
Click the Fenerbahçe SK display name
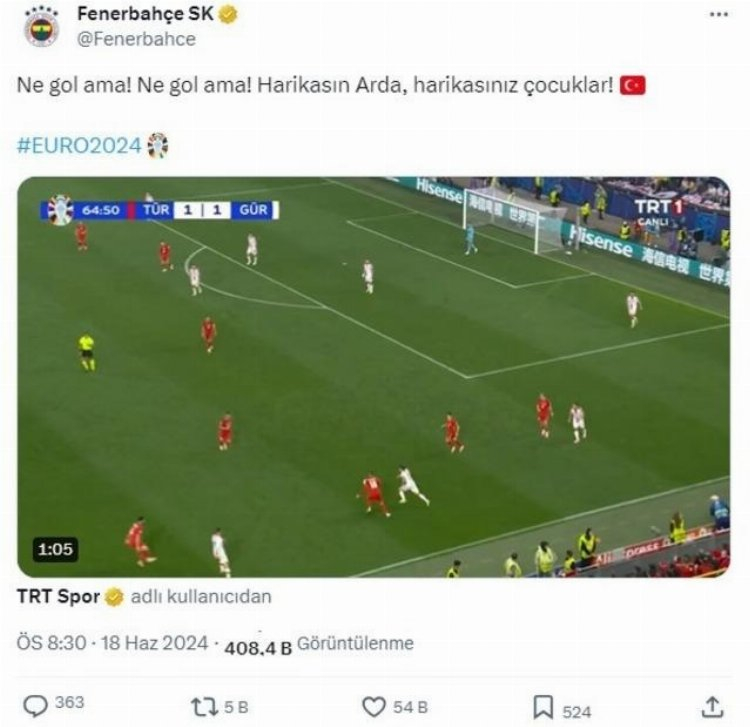click(x=145, y=14)
